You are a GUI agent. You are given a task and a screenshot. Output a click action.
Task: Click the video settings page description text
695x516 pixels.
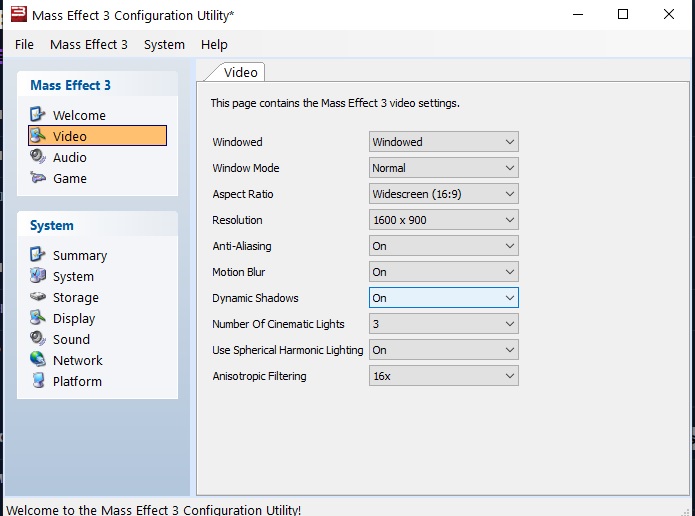click(x=335, y=103)
